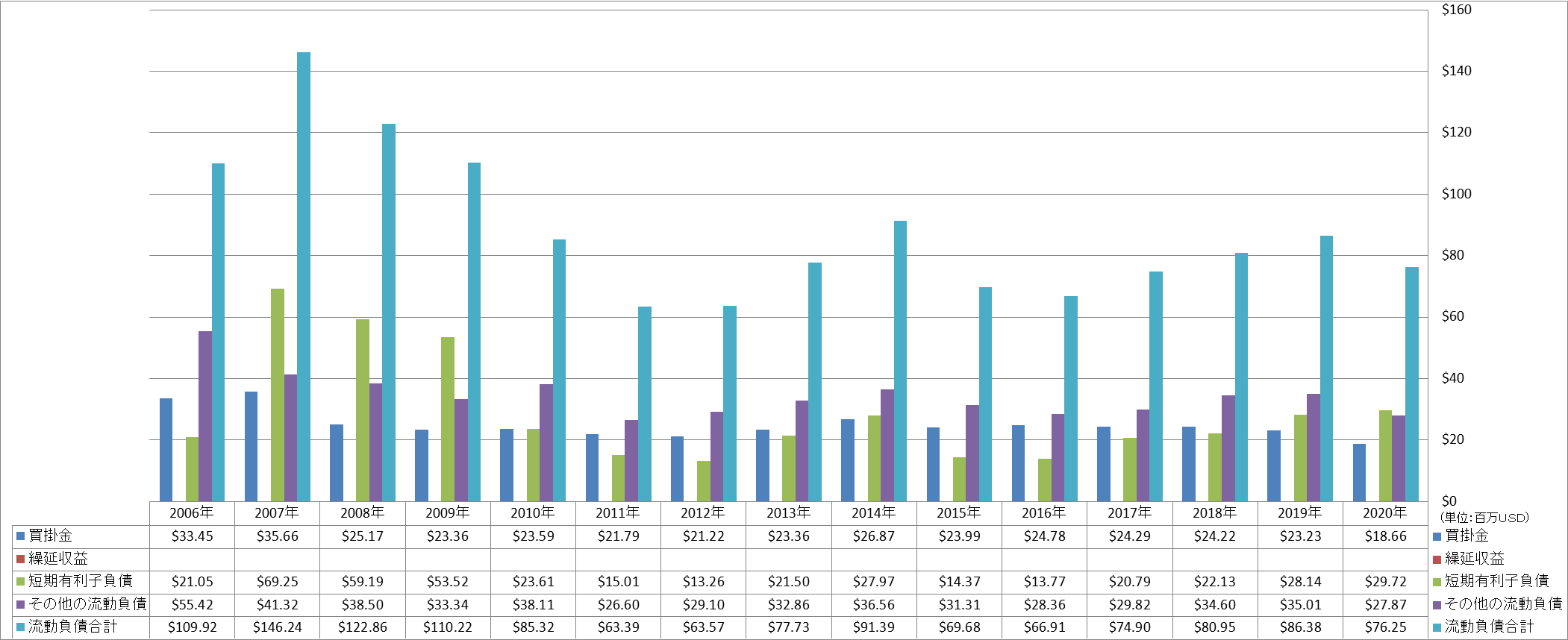
Task: Click the teal 流動負債合計 swatch in left table
Action: point(20,627)
